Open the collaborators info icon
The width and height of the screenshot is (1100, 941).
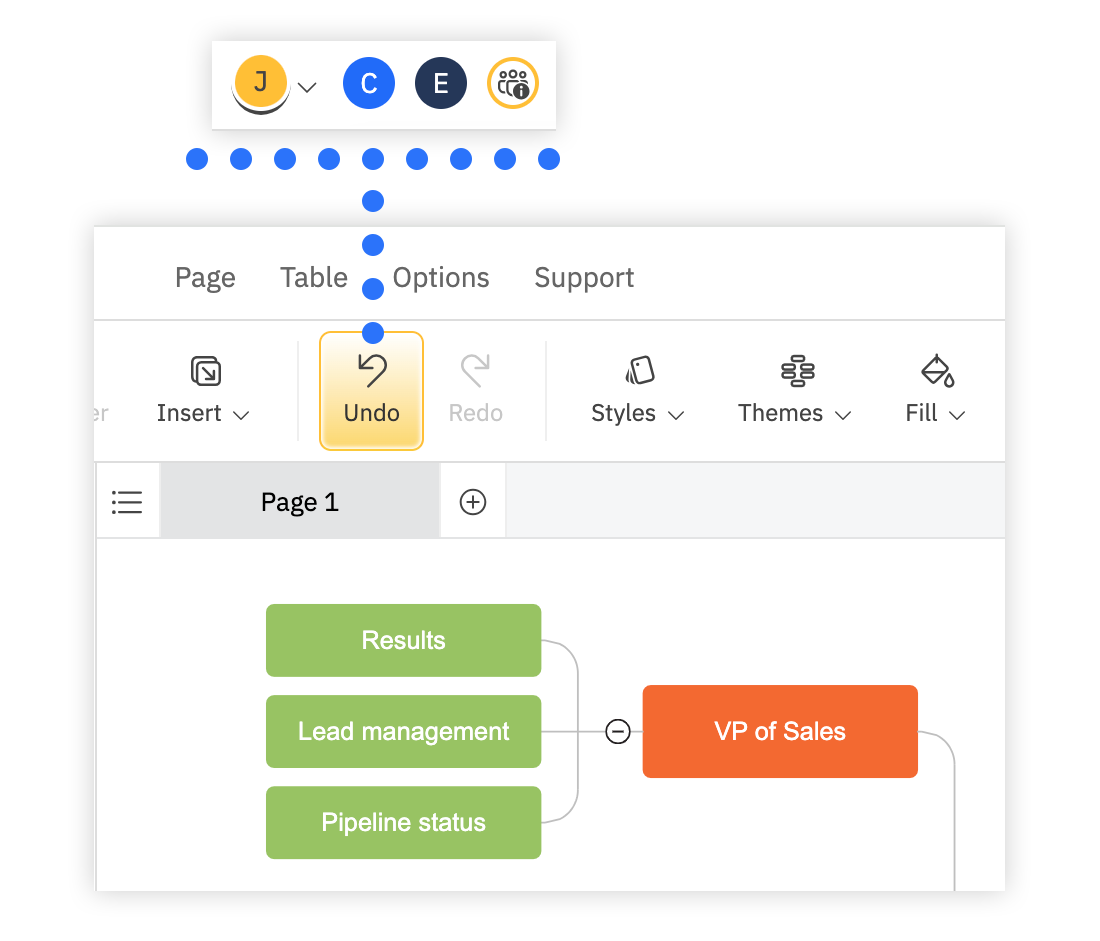click(x=513, y=84)
